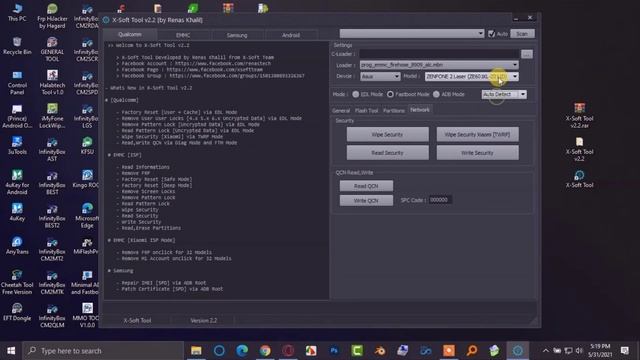Open Blender from the taskbar
This screenshot has width=640, height=360.
click(x=380, y=351)
